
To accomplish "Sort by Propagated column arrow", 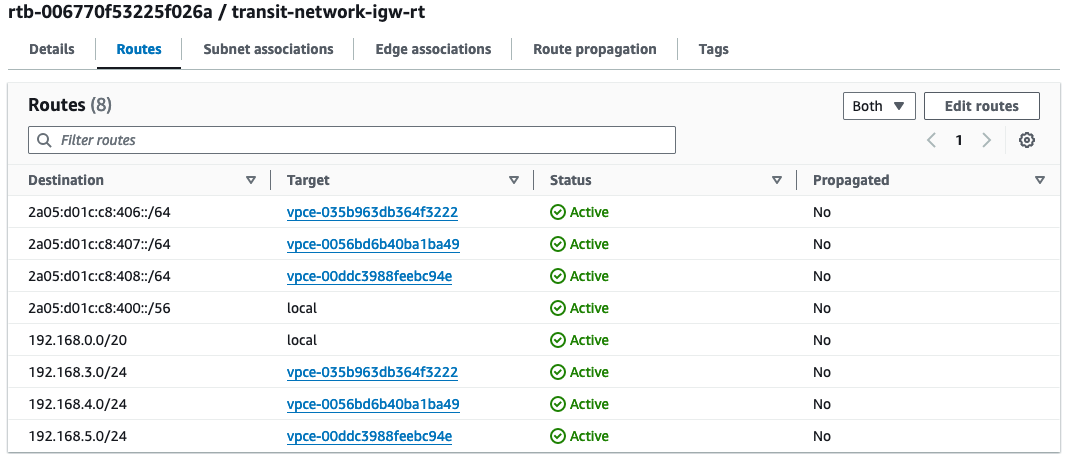I will coord(1040,180).
